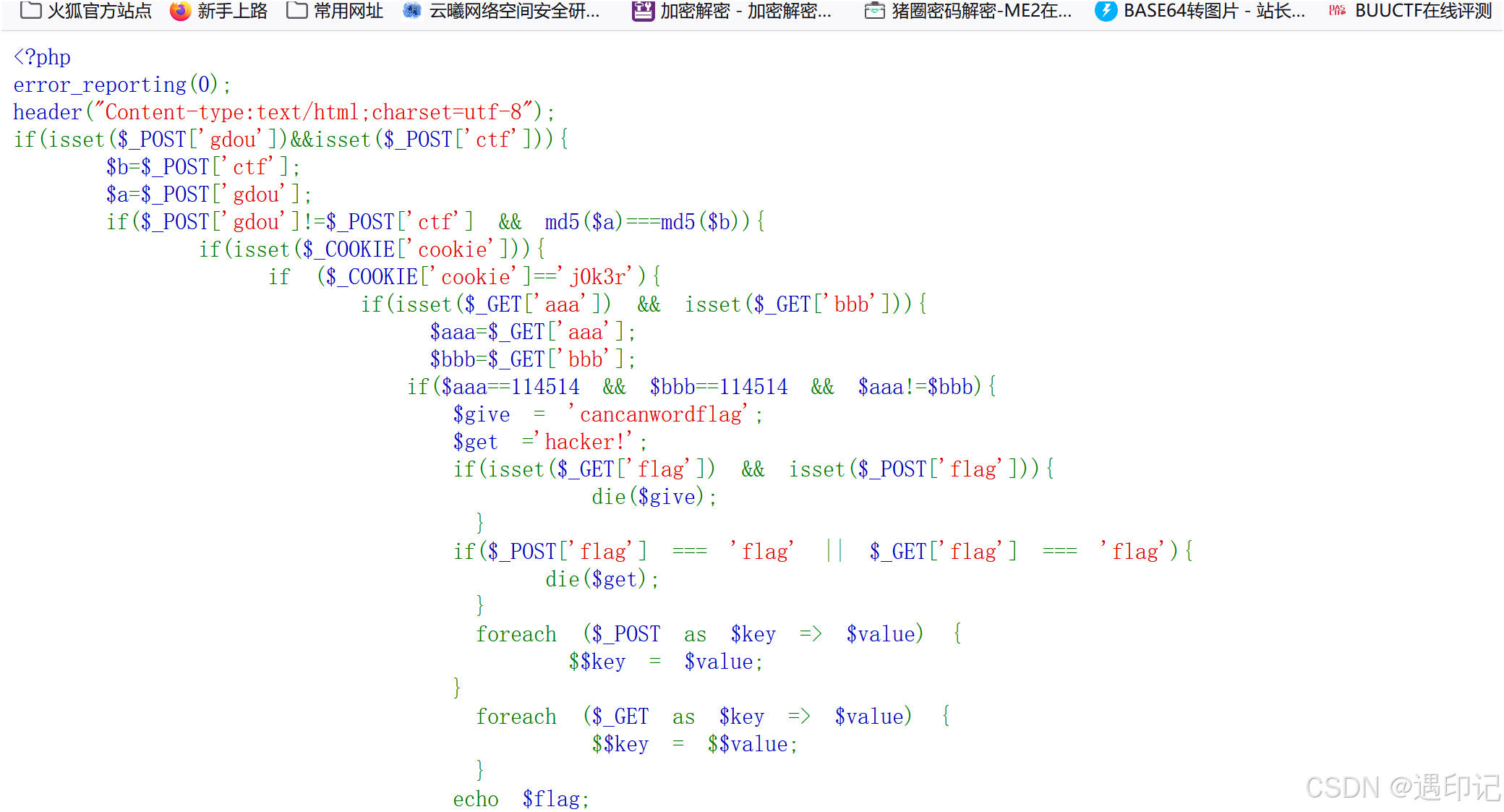Click the die($give); statement

click(x=654, y=497)
